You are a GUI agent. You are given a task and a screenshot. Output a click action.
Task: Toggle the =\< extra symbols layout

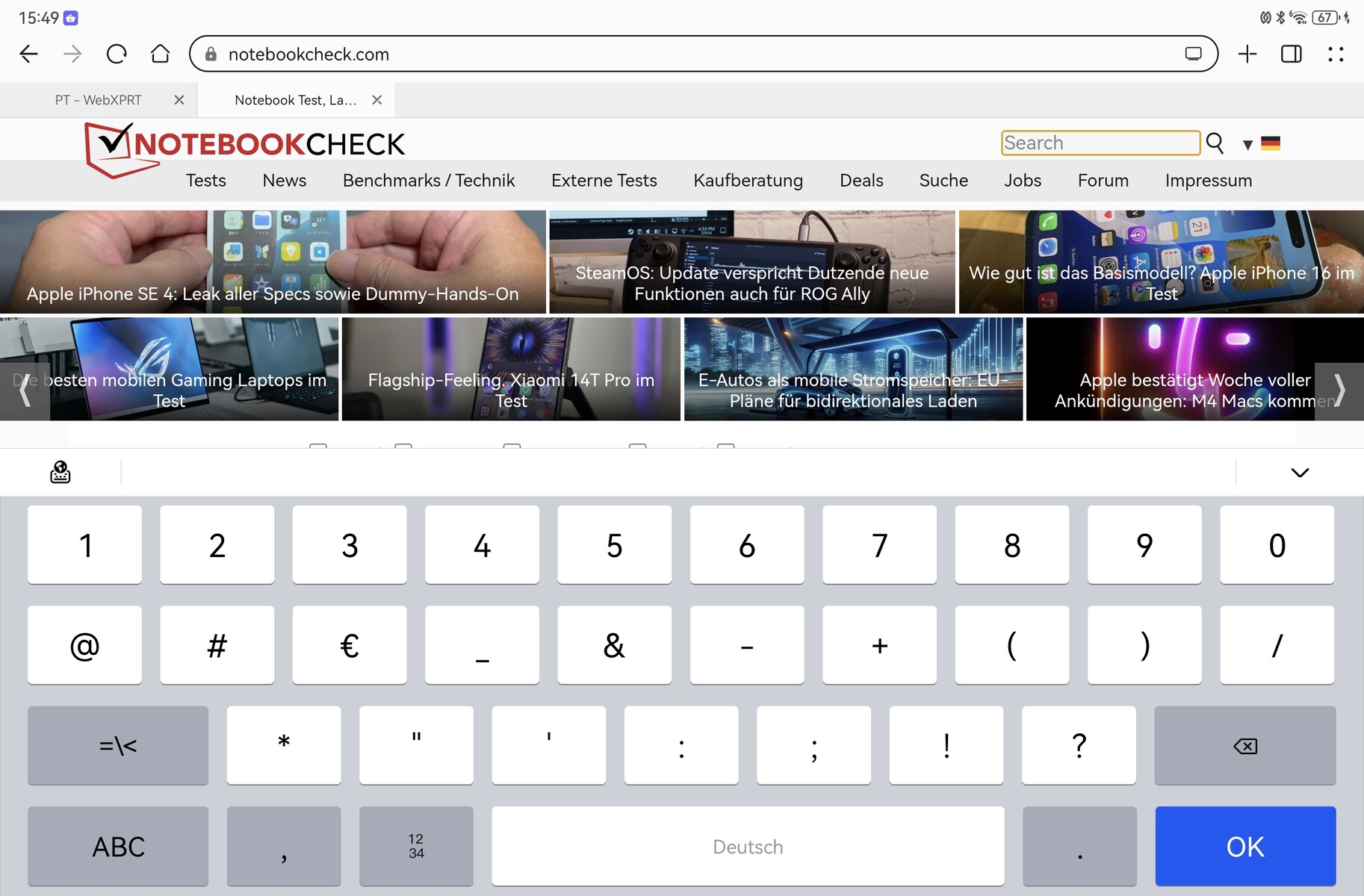(x=118, y=745)
